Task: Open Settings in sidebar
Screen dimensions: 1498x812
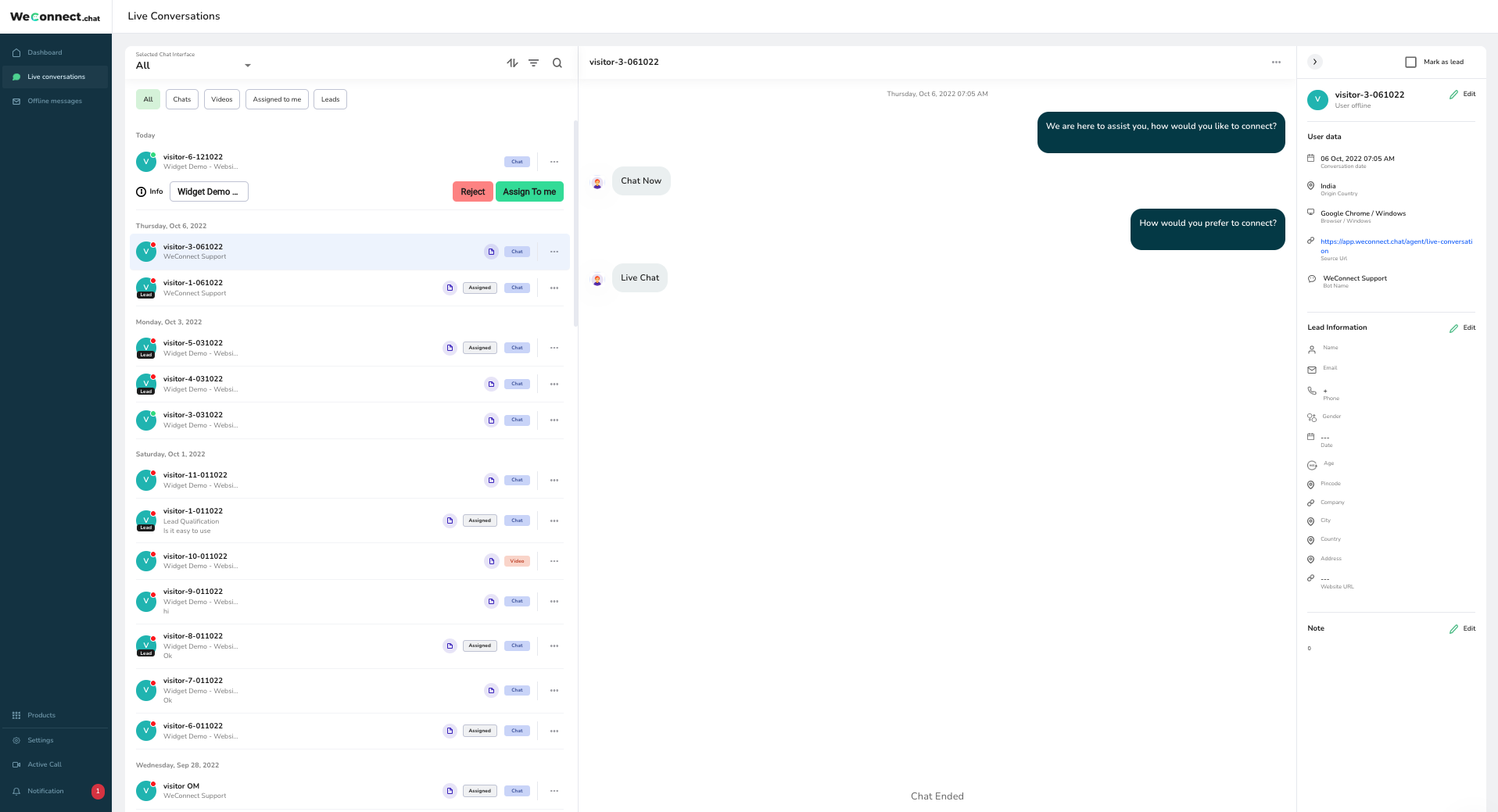Action: [55, 740]
